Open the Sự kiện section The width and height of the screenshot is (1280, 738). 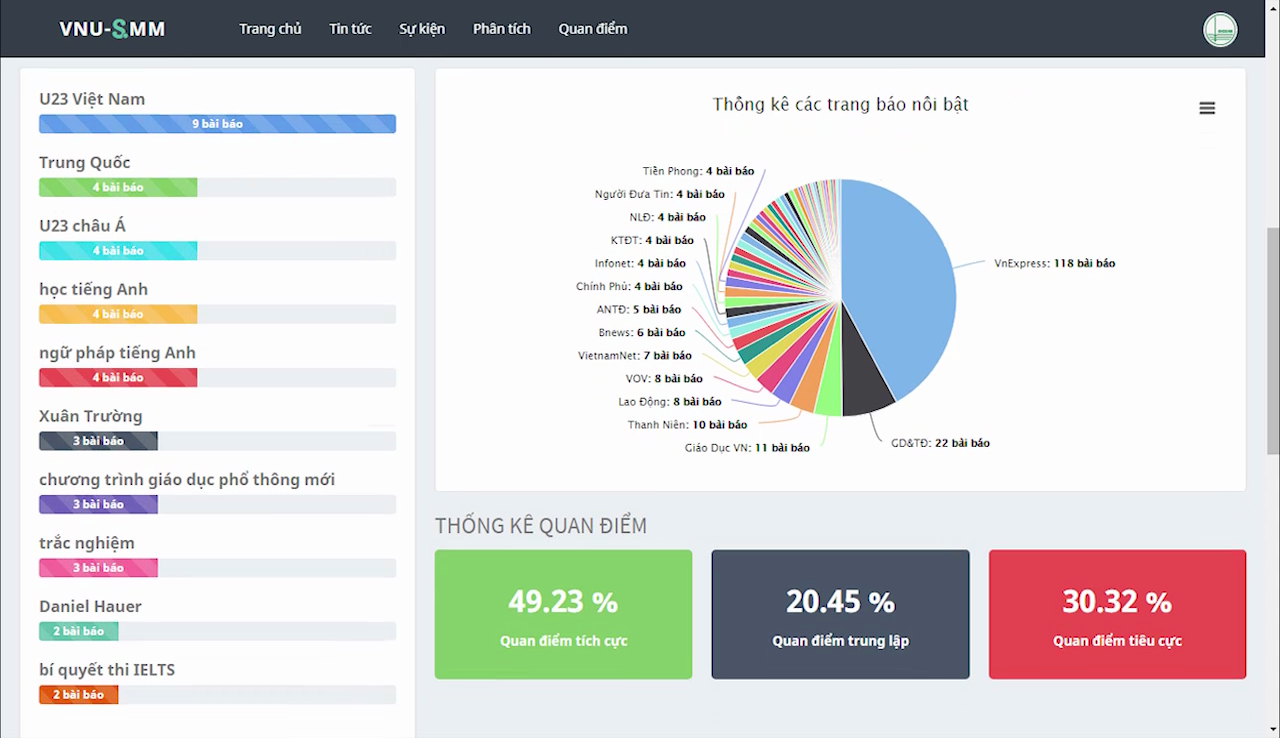click(422, 29)
